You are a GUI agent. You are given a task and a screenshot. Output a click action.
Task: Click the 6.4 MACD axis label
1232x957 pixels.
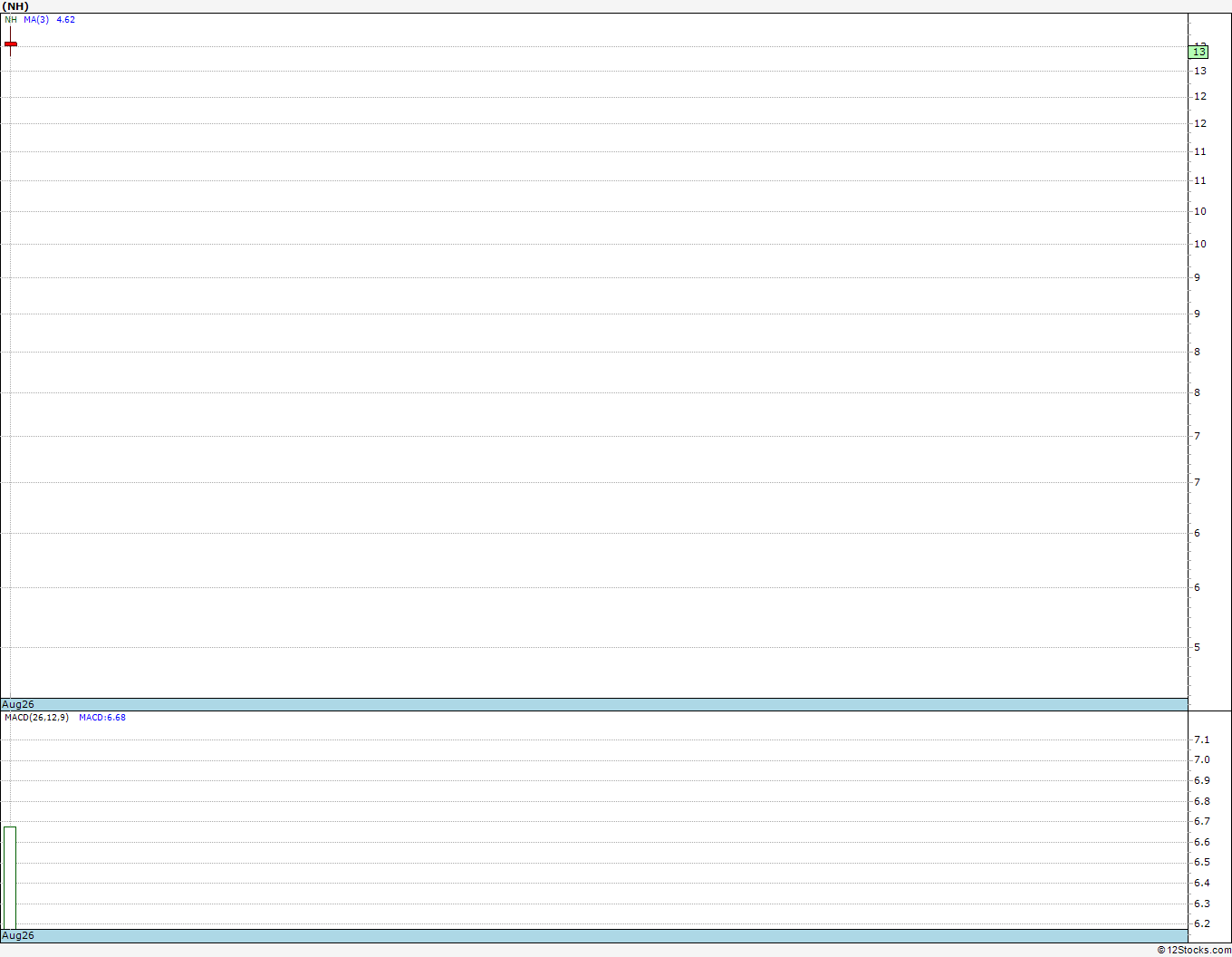1201,883
